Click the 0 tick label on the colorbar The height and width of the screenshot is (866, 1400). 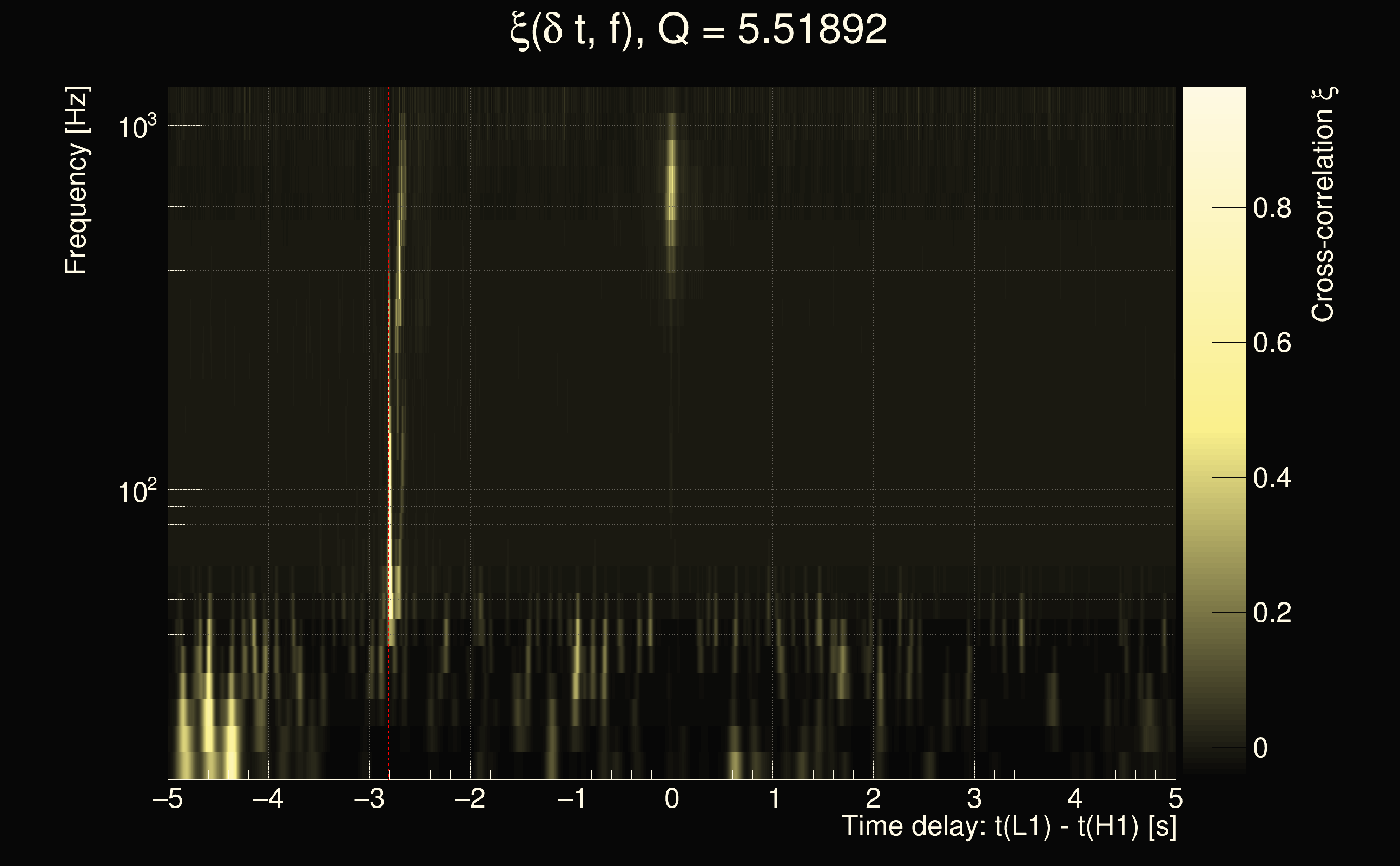1260,748
